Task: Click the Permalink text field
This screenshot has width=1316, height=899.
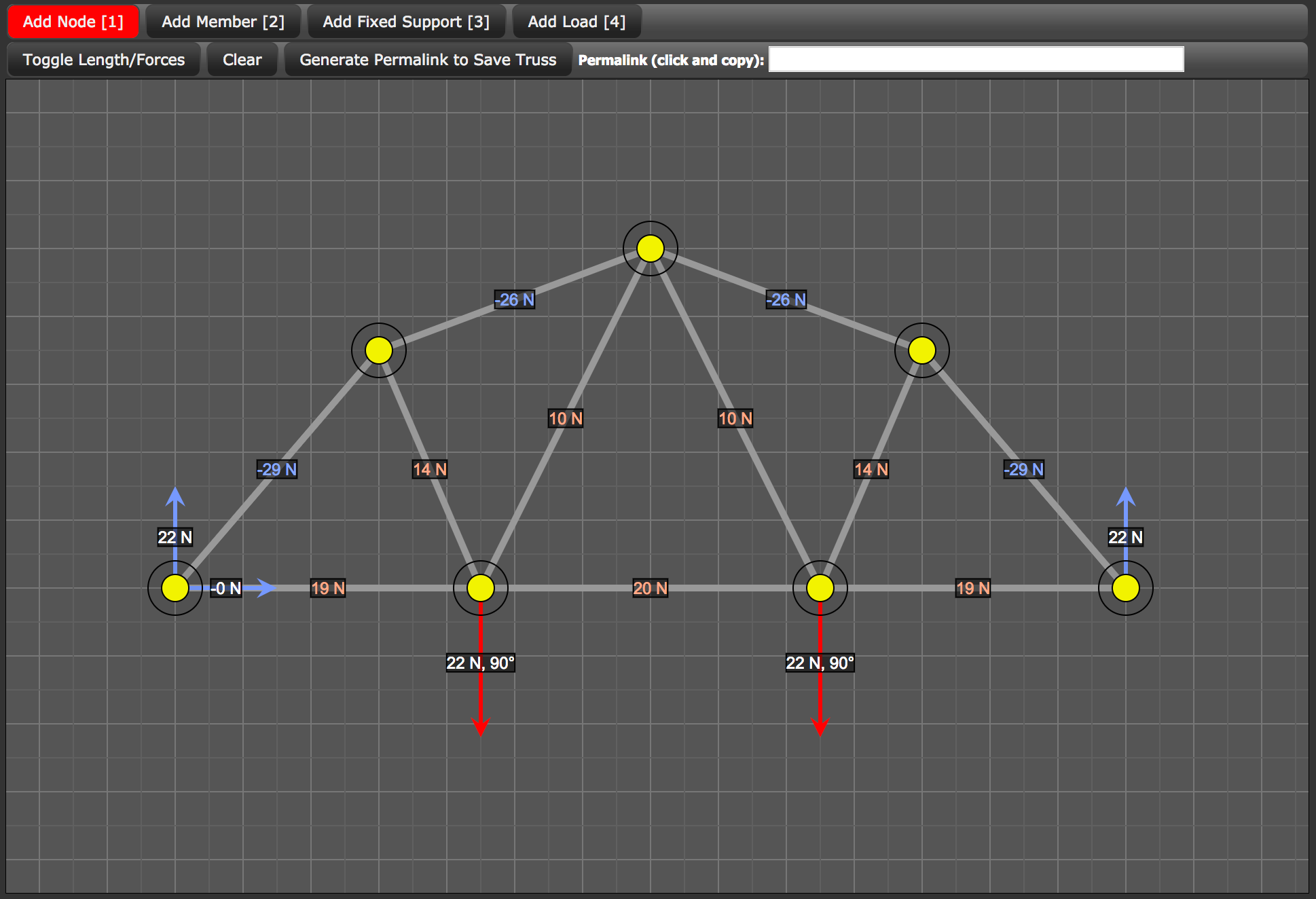Action: (x=976, y=59)
